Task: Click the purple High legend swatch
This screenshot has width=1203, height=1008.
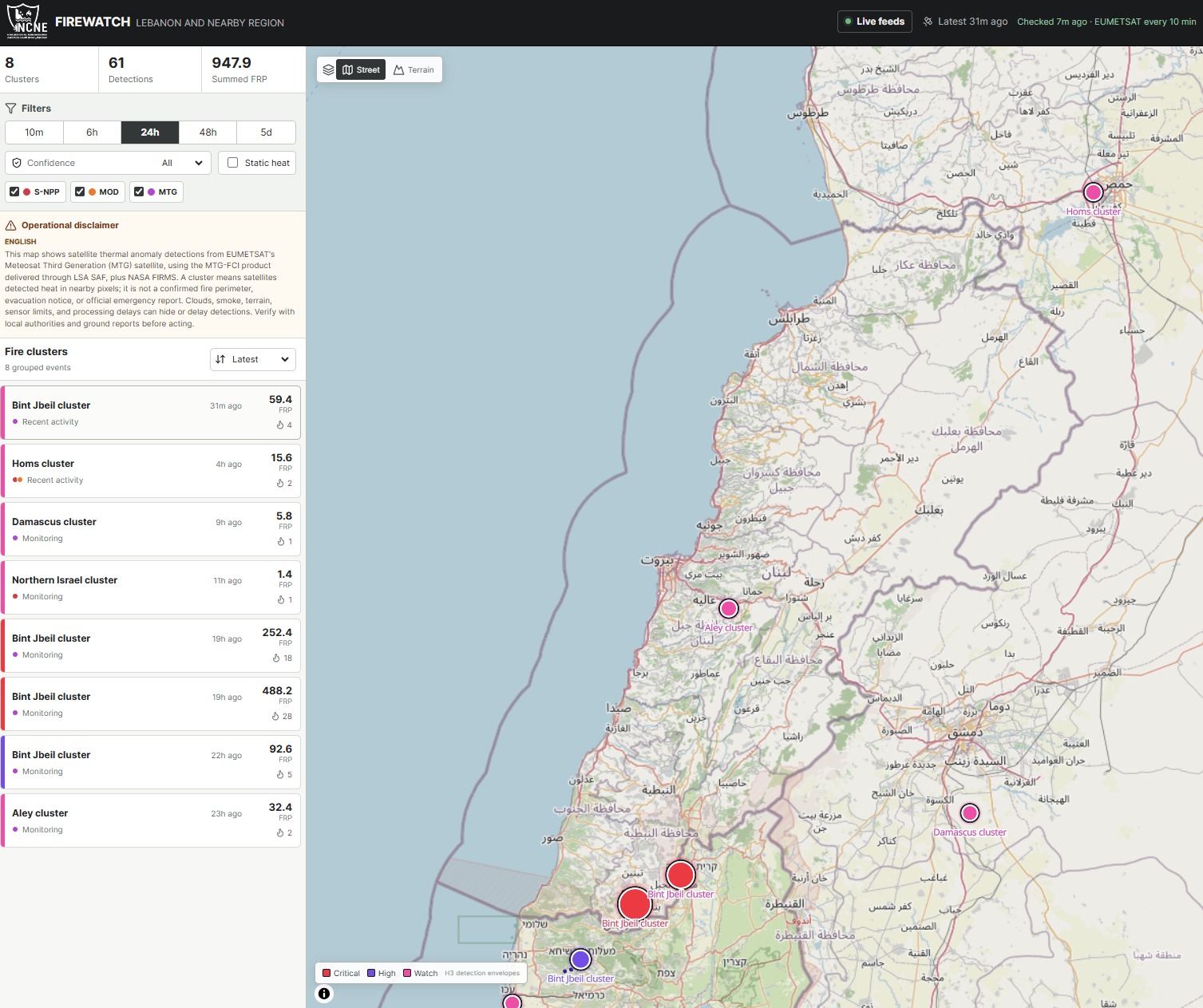Action: click(371, 974)
